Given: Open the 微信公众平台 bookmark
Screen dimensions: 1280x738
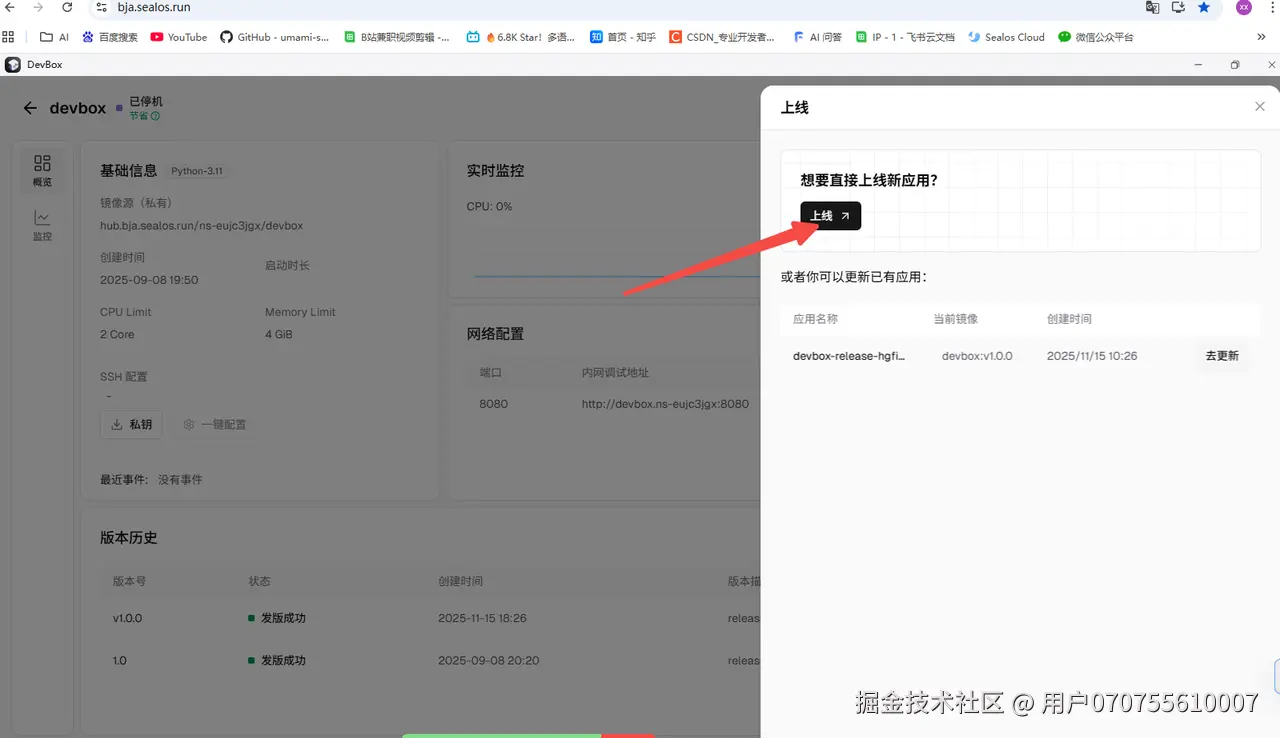Looking at the screenshot, I should tap(1096, 37).
